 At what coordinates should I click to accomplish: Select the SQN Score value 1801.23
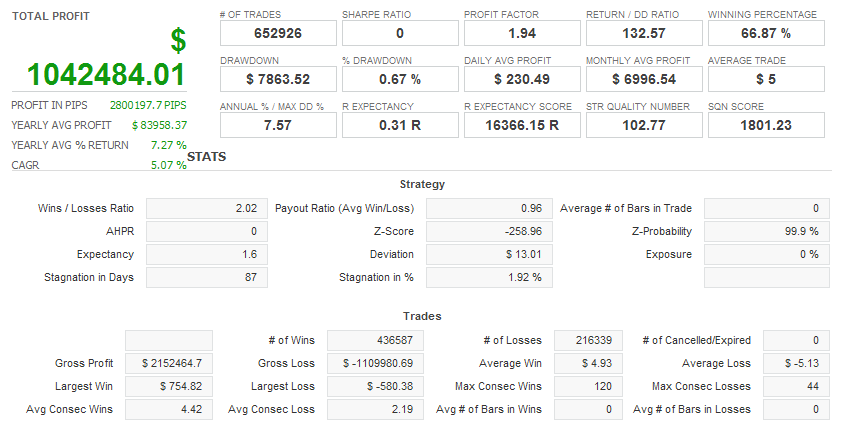coord(766,125)
